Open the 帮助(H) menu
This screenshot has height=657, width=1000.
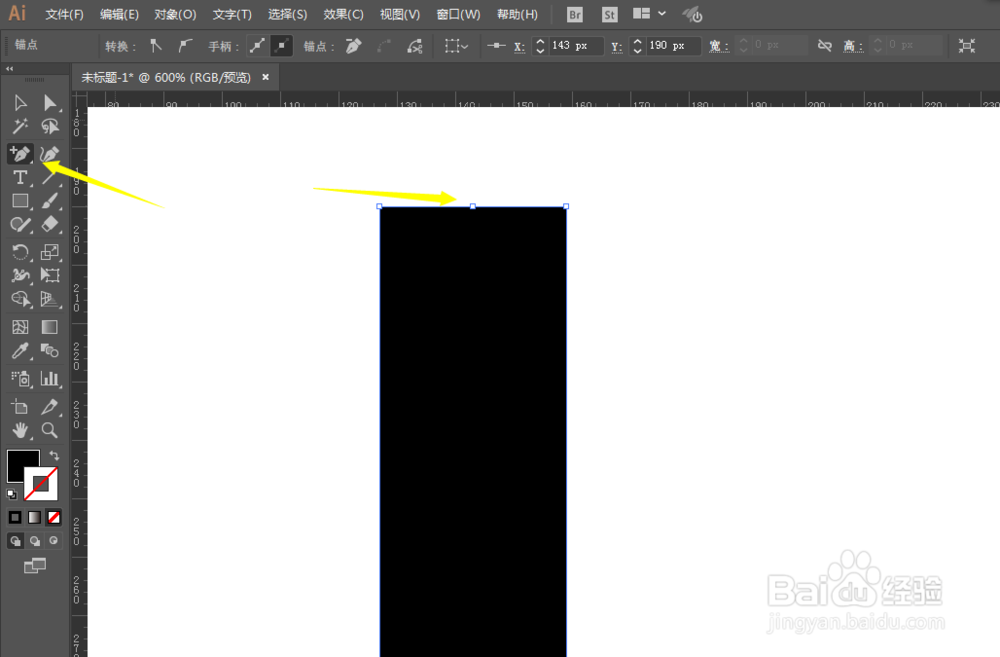(x=517, y=14)
